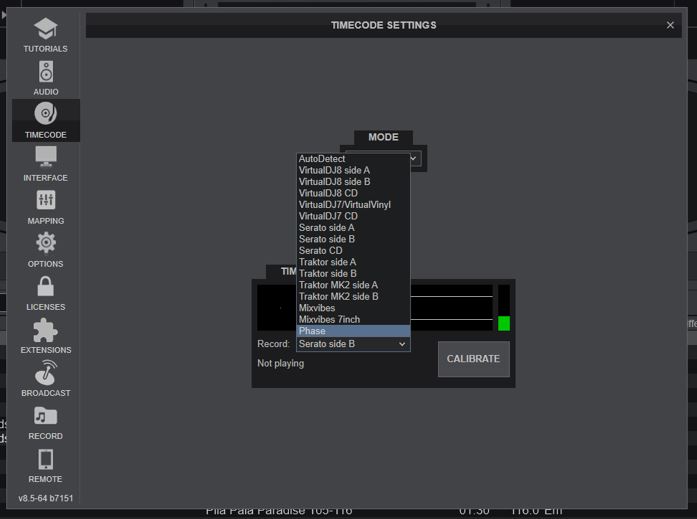This screenshot has width=697, height=519.
Task: Choose Phase from the timecode list
Action: pyautogui.click(x=352, y=331)
